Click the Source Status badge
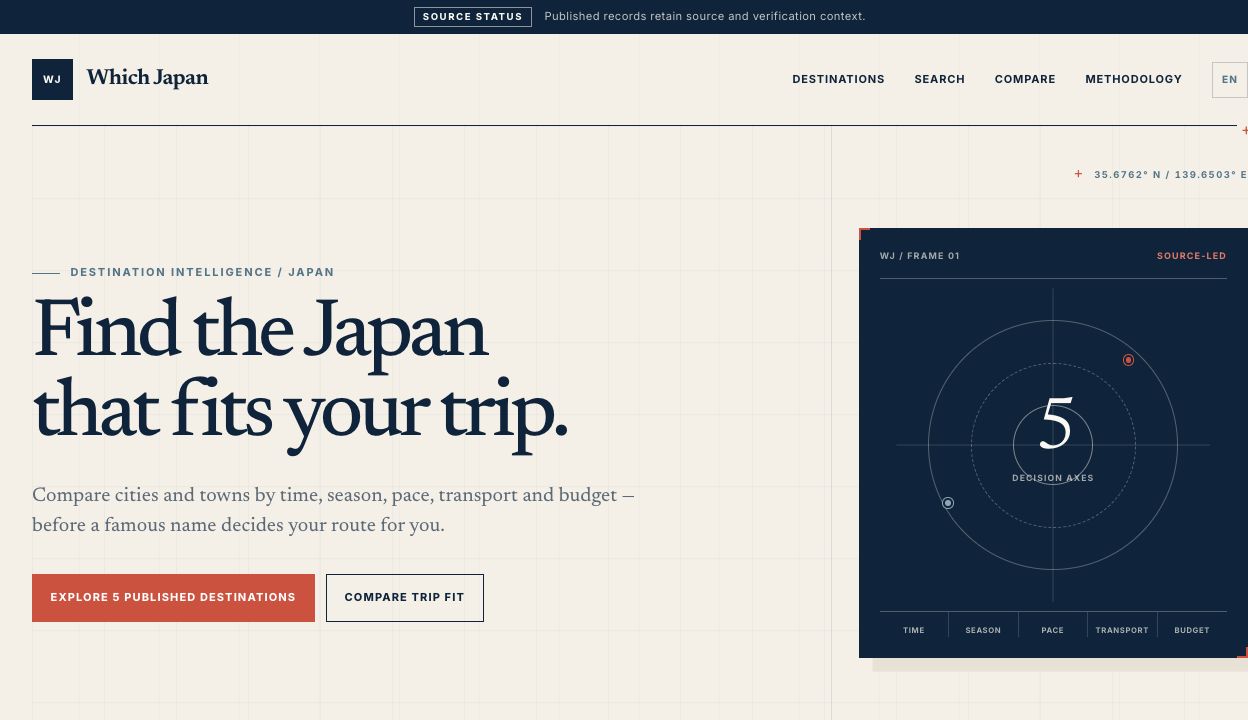 click(473, 17)
